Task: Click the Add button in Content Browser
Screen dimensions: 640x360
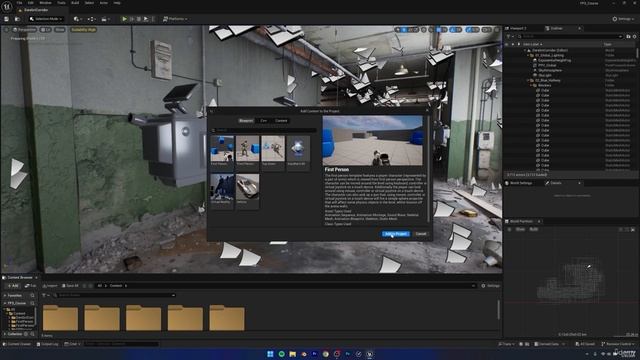Action: tap(13, 286)
